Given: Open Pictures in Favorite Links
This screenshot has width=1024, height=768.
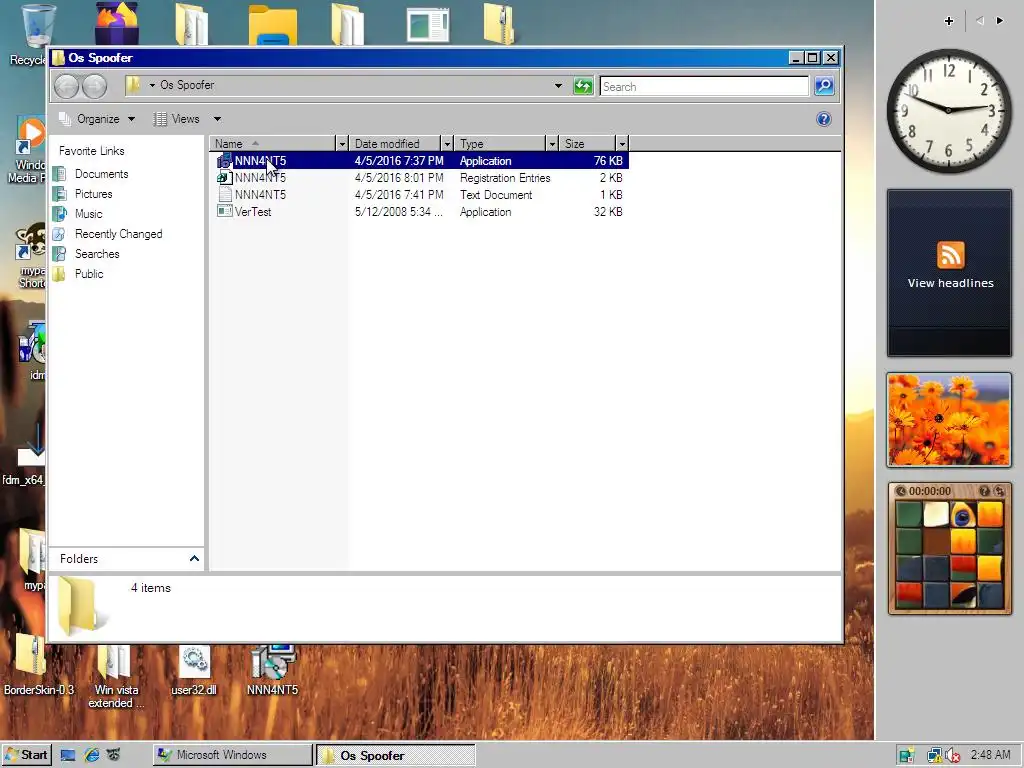Looking at the screenshot, I should [x=93, y=194].
